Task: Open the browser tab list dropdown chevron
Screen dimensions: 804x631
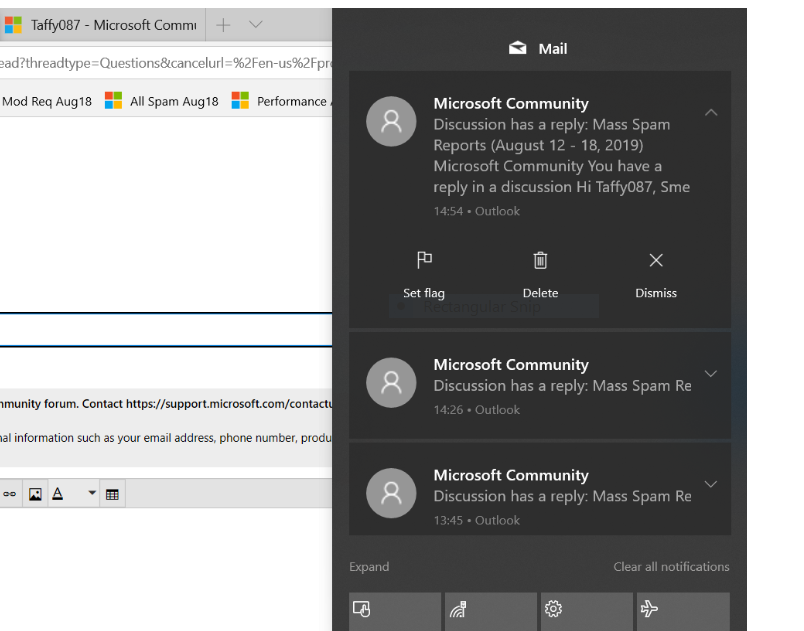Action: click(x=255, y=24)
